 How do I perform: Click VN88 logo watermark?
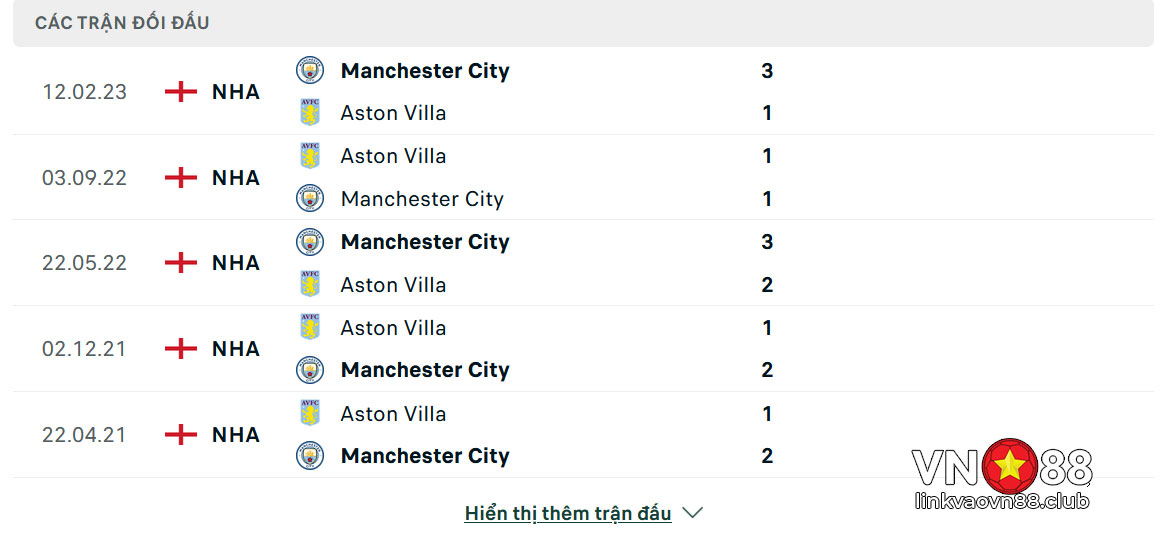[1002, 475]
